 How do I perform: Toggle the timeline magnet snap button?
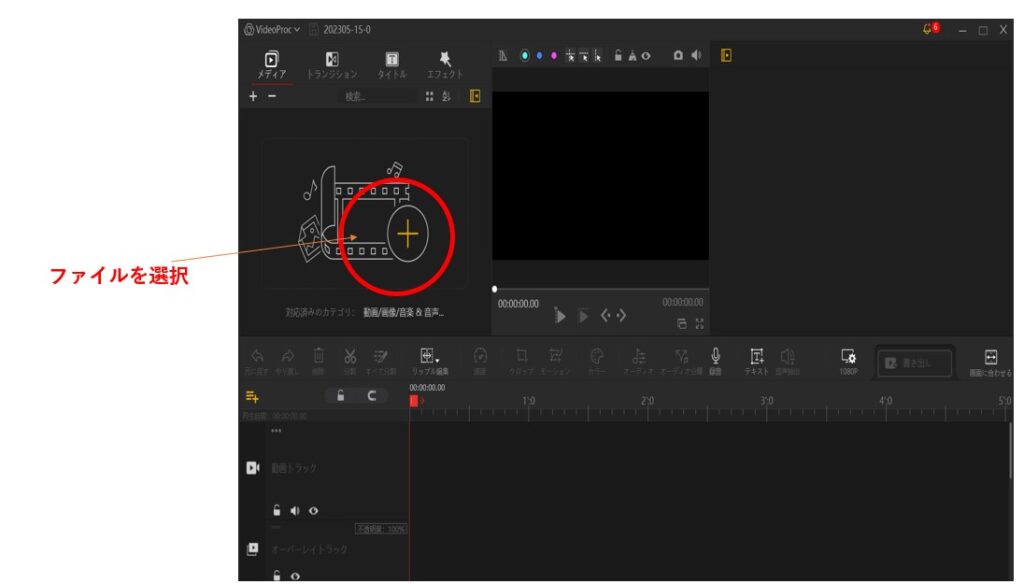point(371,396)
